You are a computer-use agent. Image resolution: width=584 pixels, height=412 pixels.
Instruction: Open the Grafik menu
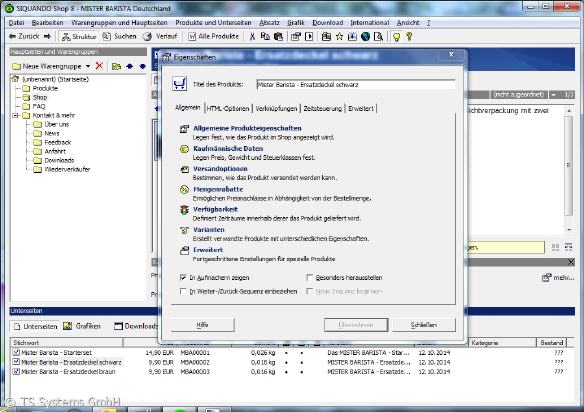[x=296, y=23]
